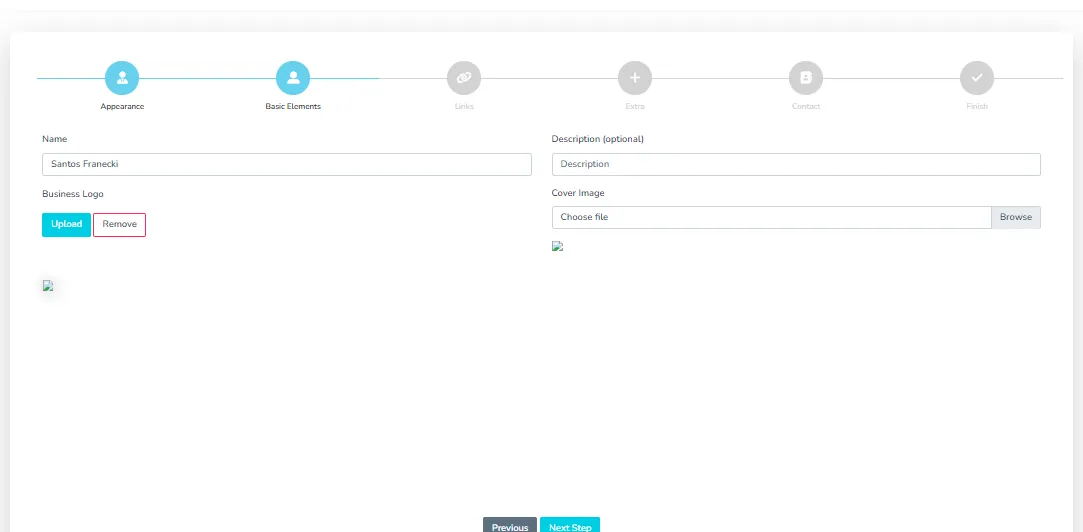
Task: Go back with the Previous button
Action: tap(510, 525)
